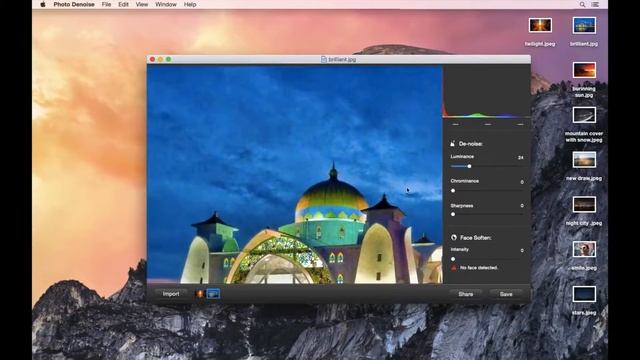Click the Face Soften section icon

[x=453, y=237]
